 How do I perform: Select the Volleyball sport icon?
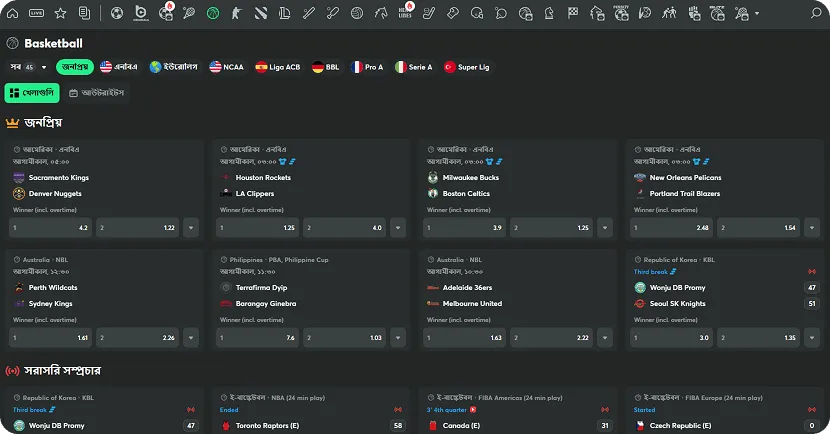357,13
